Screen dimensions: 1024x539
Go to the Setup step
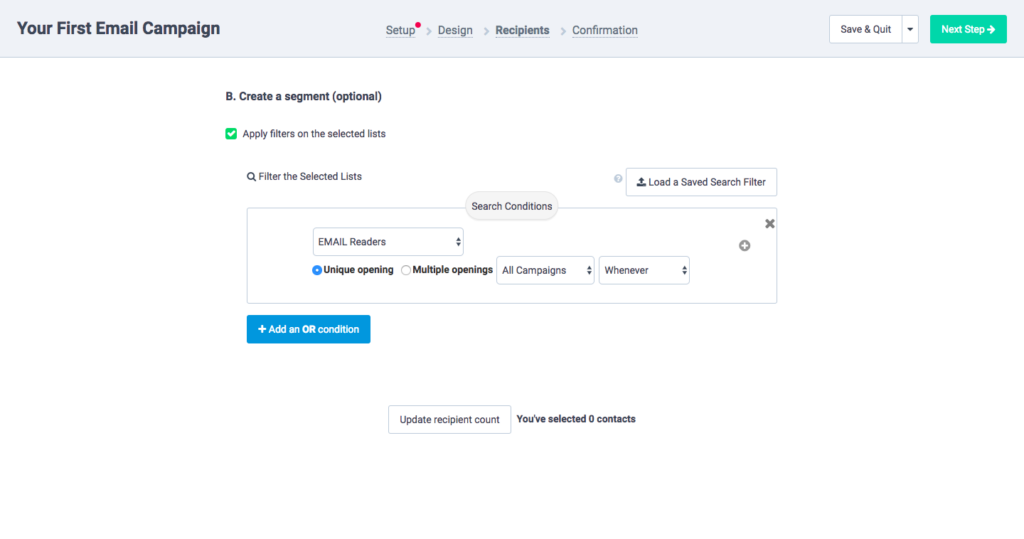tap(400, 31)
